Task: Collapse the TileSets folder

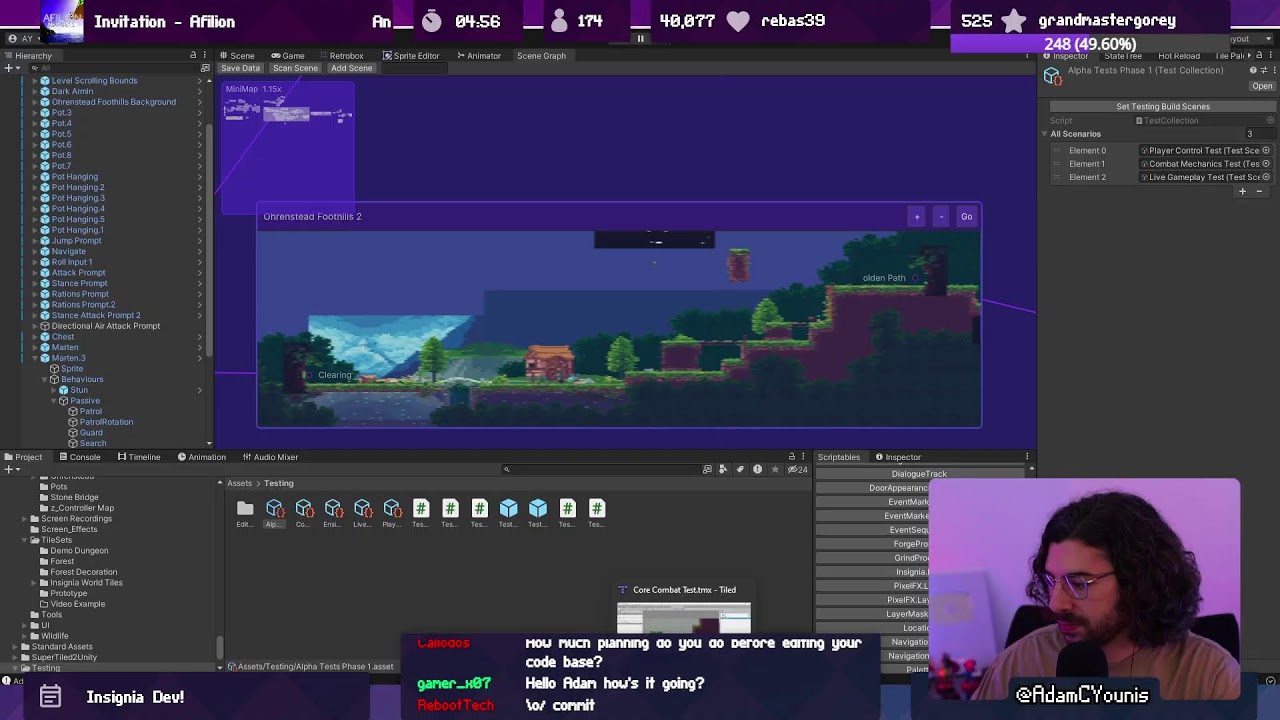Action: (25, 540)
